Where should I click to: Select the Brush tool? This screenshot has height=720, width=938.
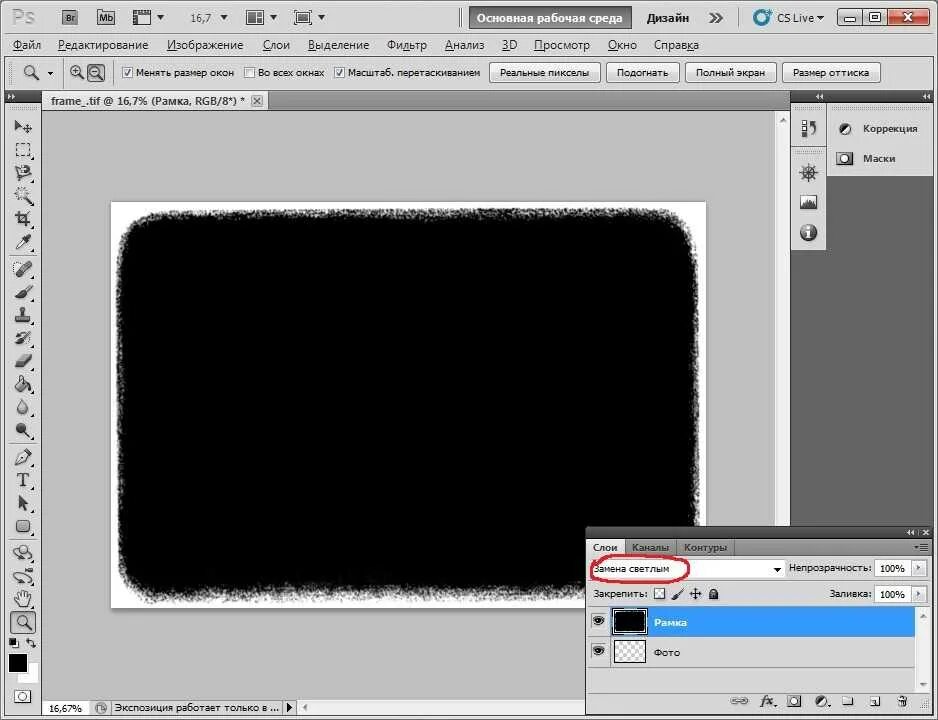[23, 292]
